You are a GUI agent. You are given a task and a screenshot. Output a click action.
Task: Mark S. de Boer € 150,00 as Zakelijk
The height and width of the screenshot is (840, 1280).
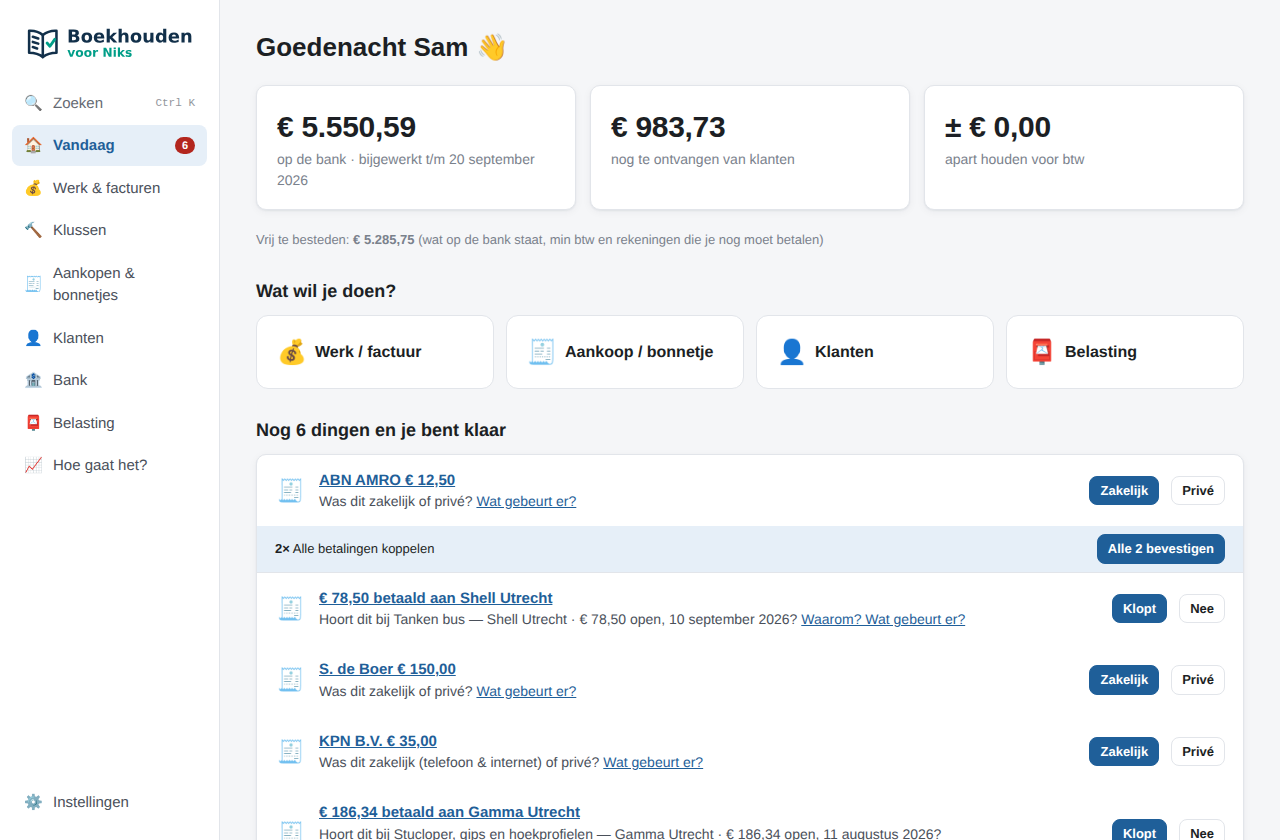[x=1124, y=680]
